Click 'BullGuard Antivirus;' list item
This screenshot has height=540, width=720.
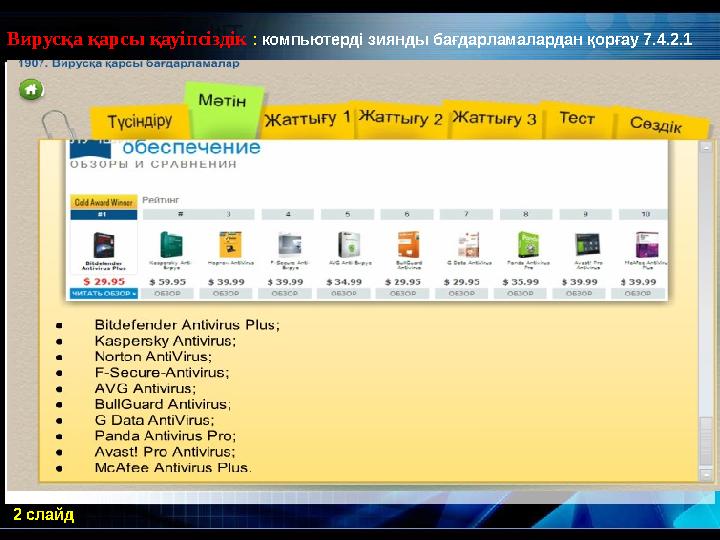[x=163, y=404]
